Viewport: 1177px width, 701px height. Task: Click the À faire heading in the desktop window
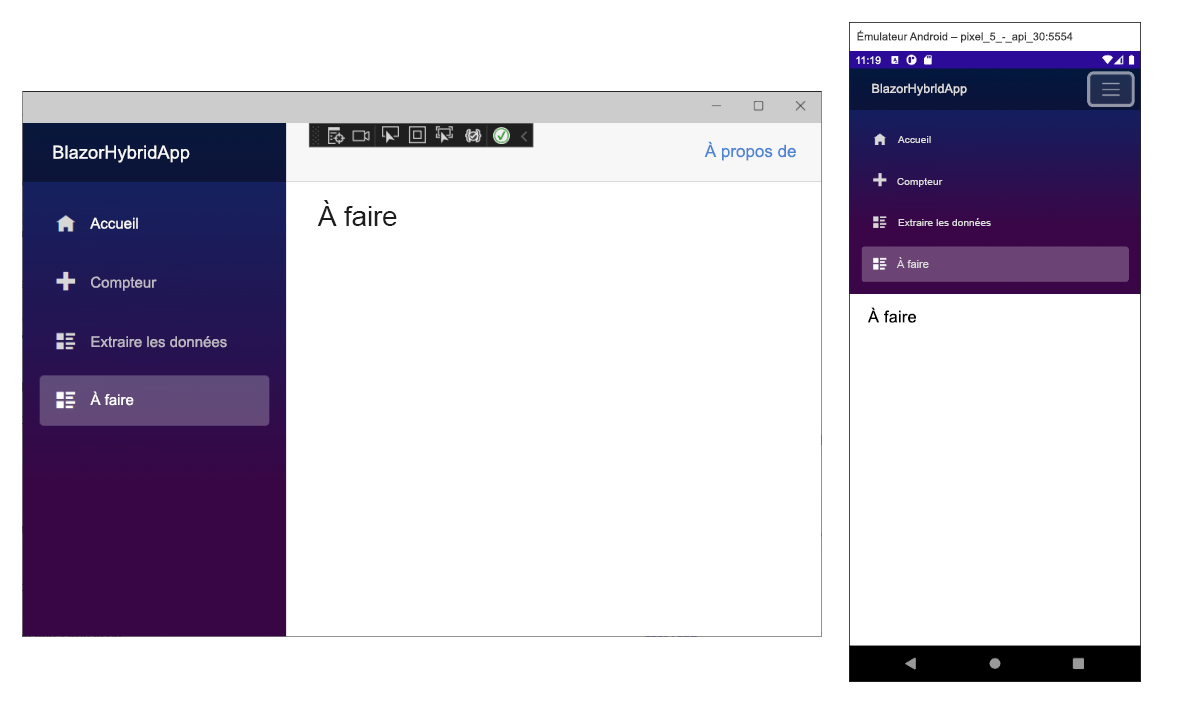click(x=357, y=216)
